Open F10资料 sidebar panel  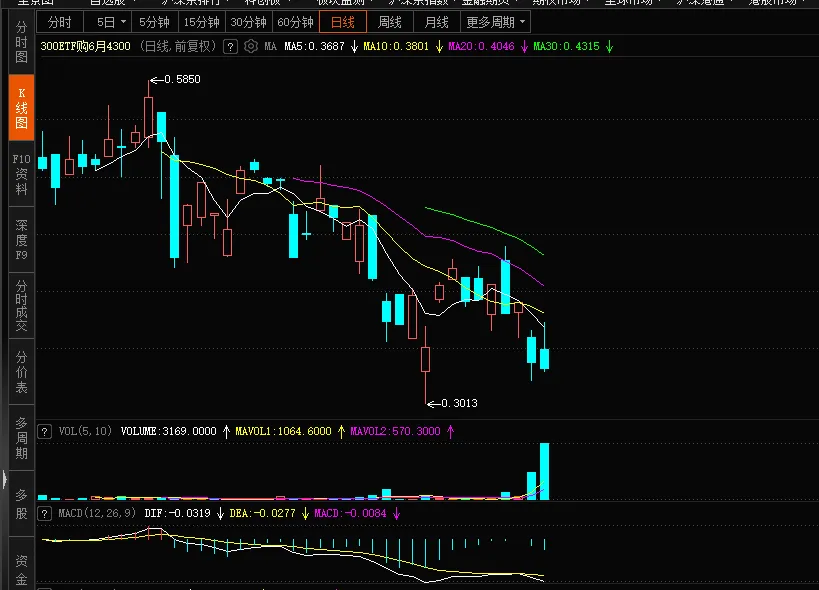click(x=21, y=174)
